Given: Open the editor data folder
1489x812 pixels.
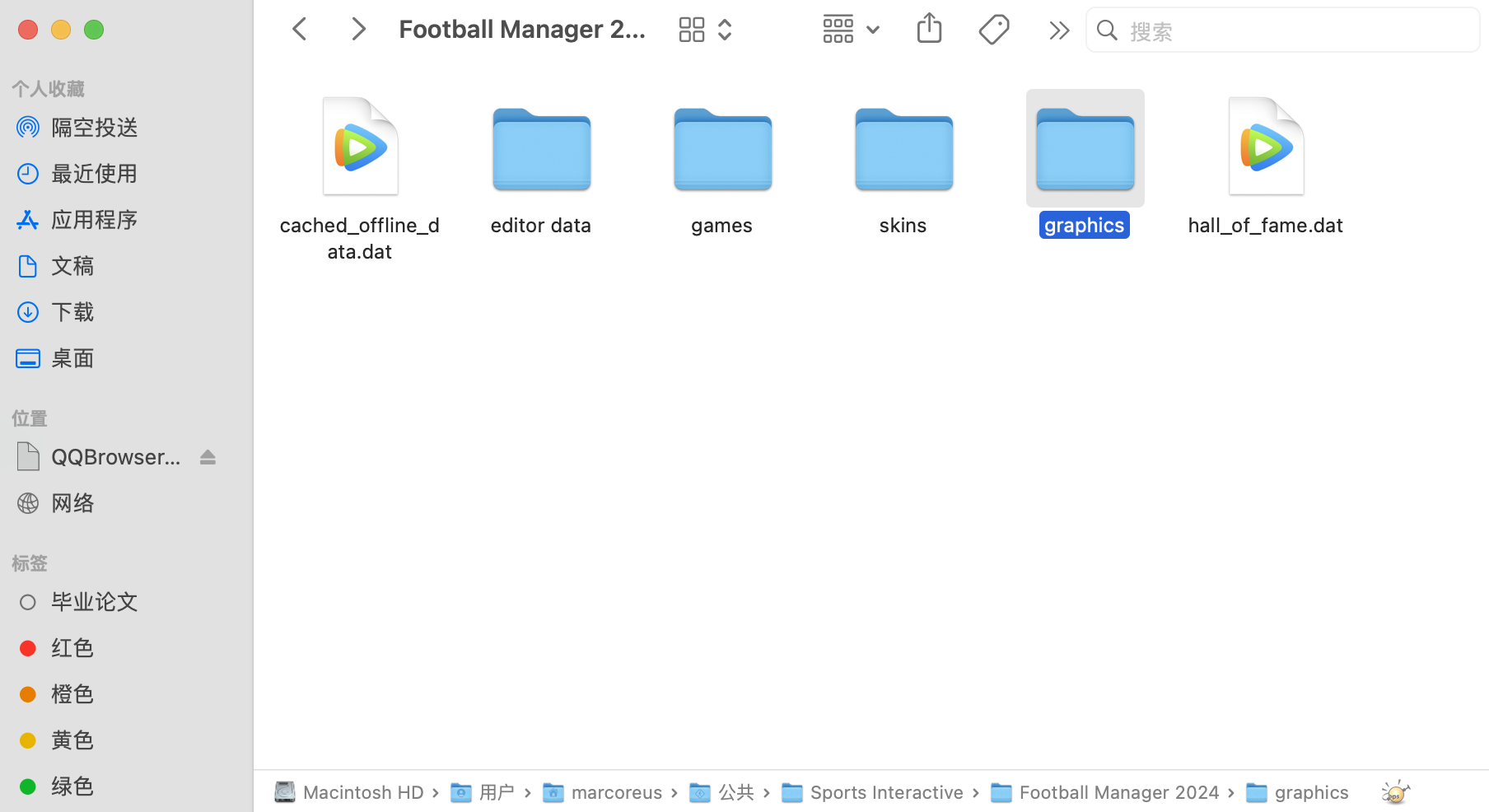Looking at the screenshot, I should pos(541,152).
